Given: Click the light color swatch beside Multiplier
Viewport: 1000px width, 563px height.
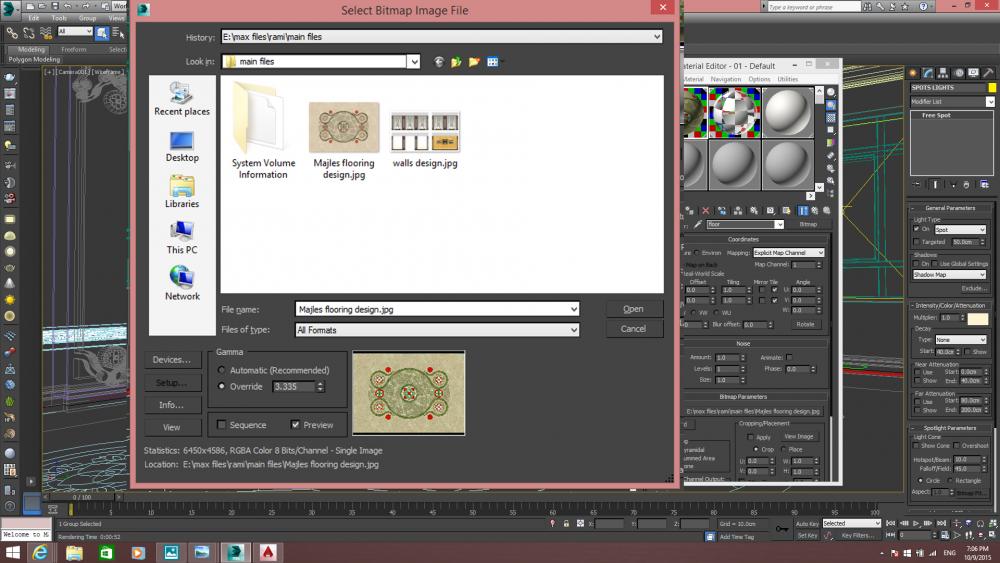Looking at the screenshot, I should click(x=977, y=318).
